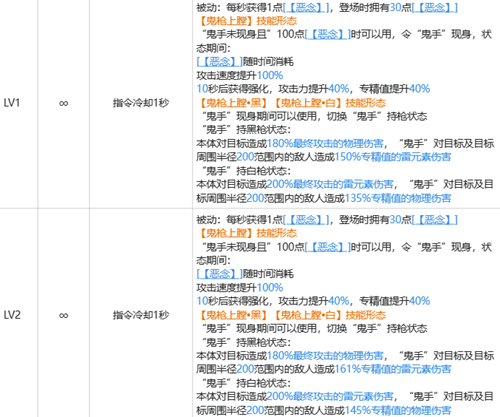
Task: Click “鬼手”持黑枪状态 line in LV1 row
Action: (246, 130)
